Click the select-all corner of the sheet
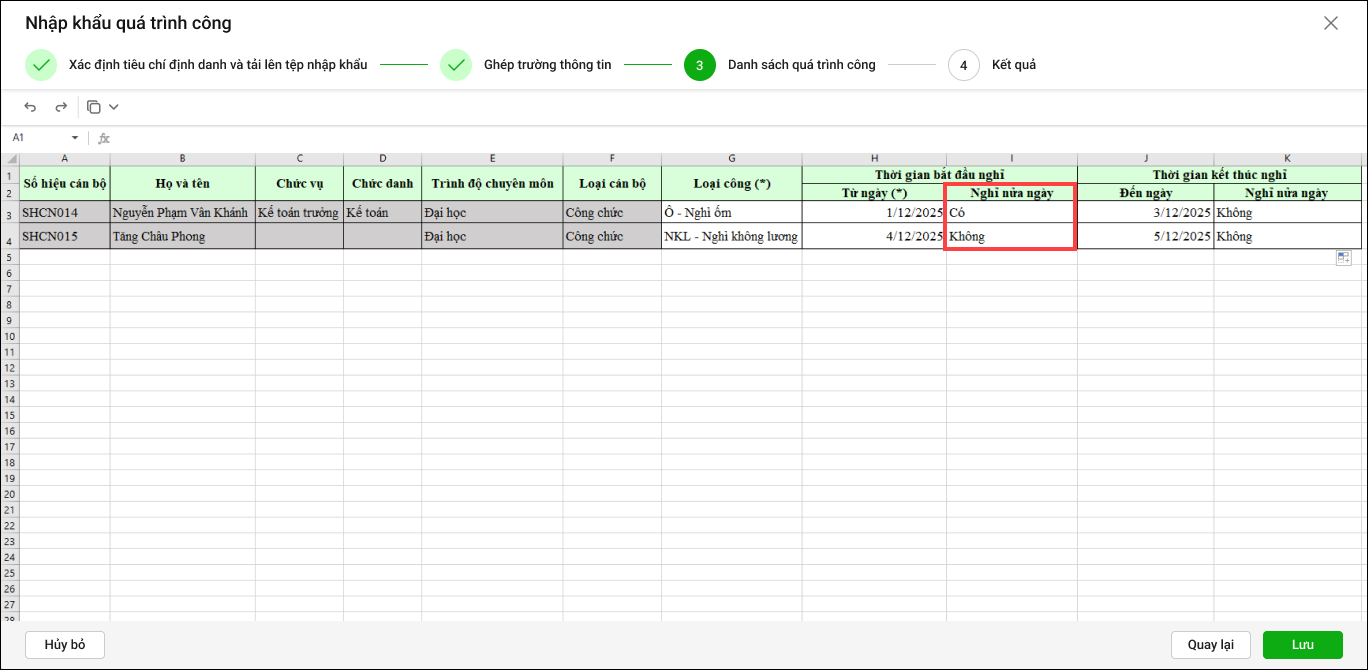Viewport: 1368px width, 670px height. pyautogui.click(x=10, y=159)
